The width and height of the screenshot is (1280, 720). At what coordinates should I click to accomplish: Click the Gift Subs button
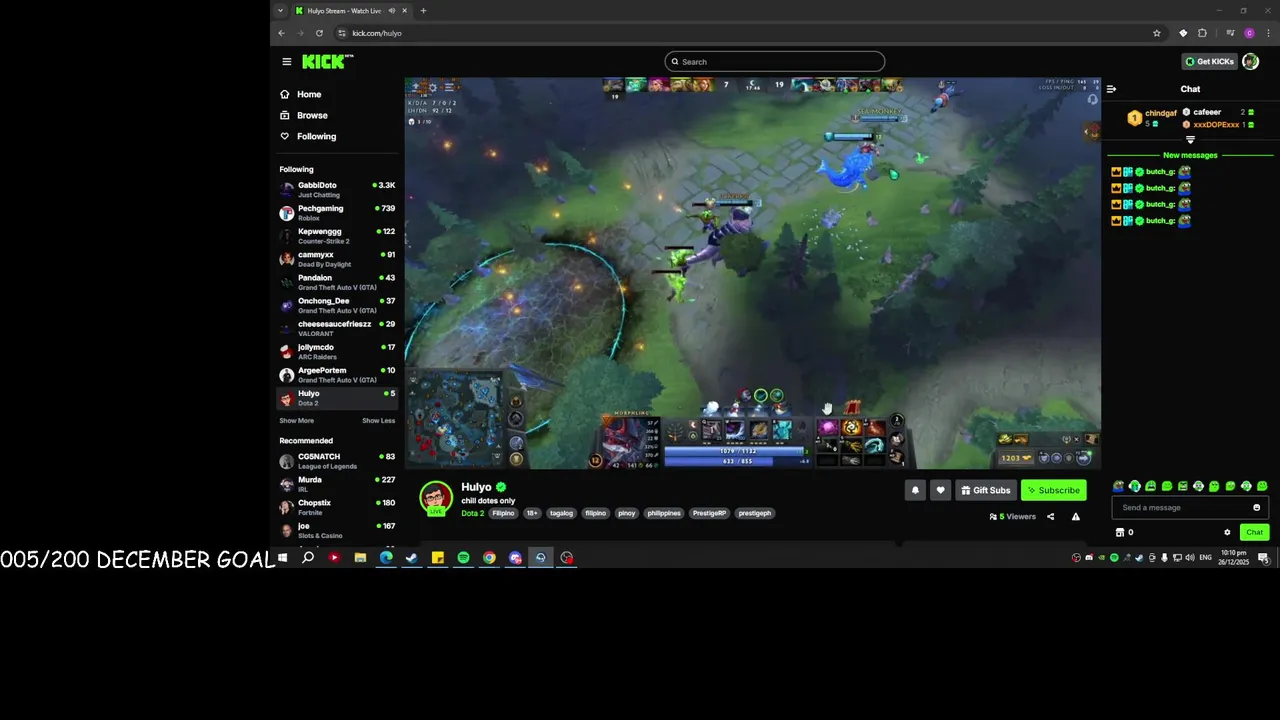pyautogui.click(x=985, y=490)
